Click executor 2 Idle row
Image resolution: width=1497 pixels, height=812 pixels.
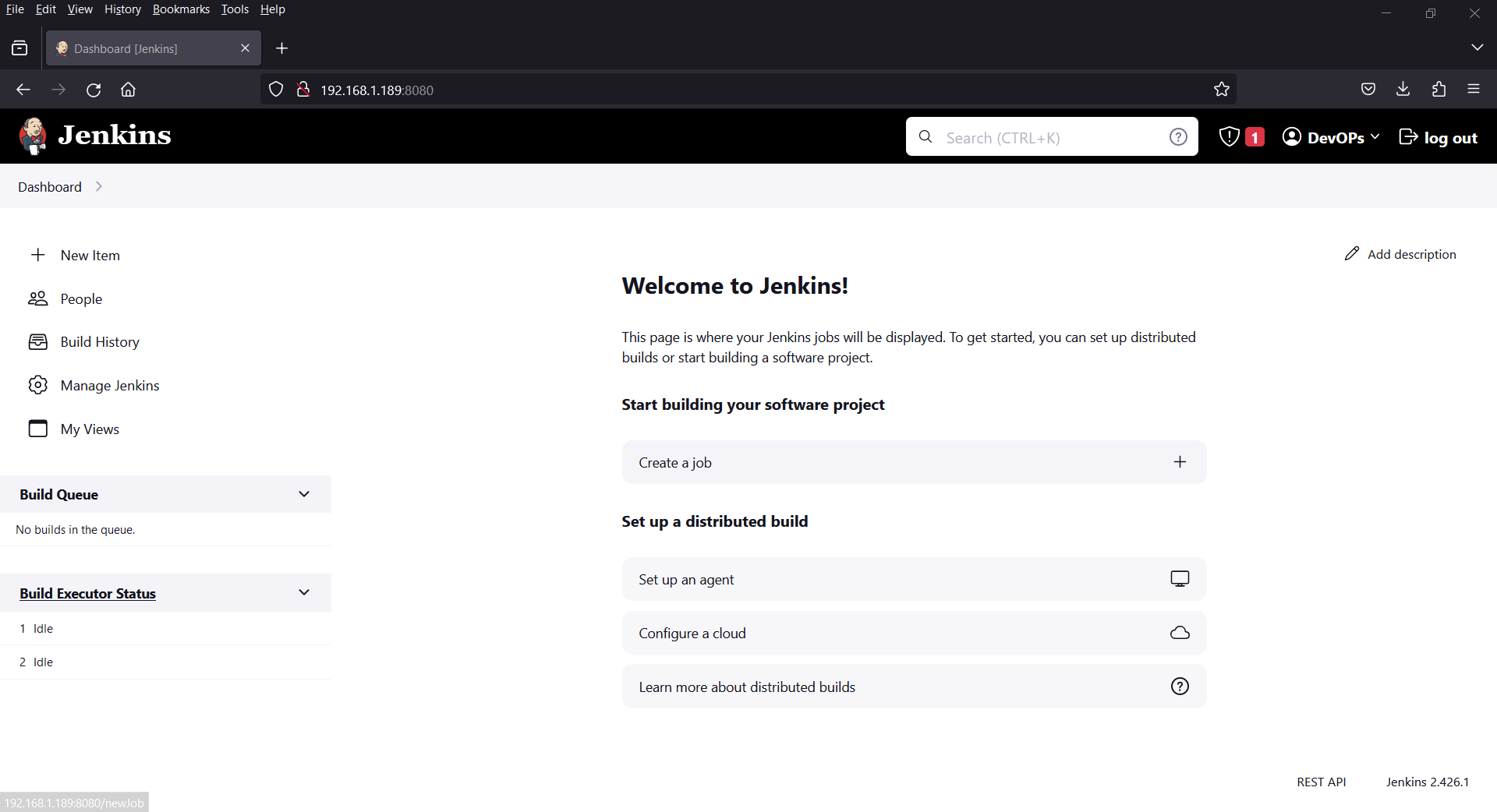pyautogui.click(x=165, y=662)
